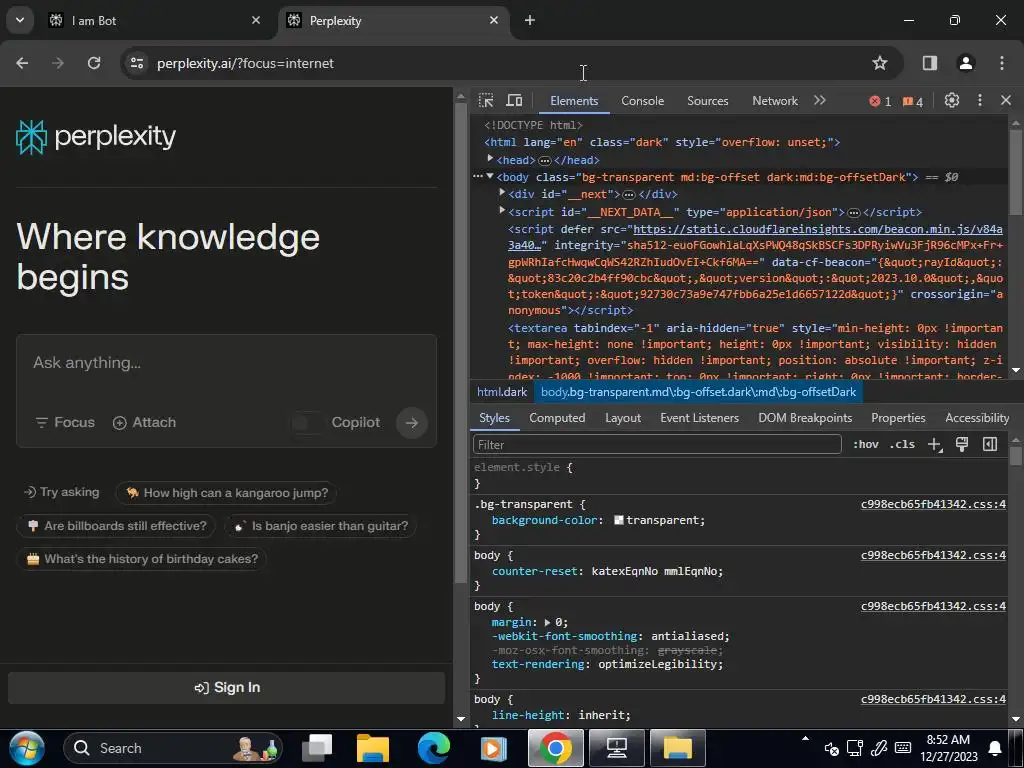Open File Explorer taskbar icon
Image resolution: width=1024 pixels, height=768 pixels.
(x=373, y=748)
